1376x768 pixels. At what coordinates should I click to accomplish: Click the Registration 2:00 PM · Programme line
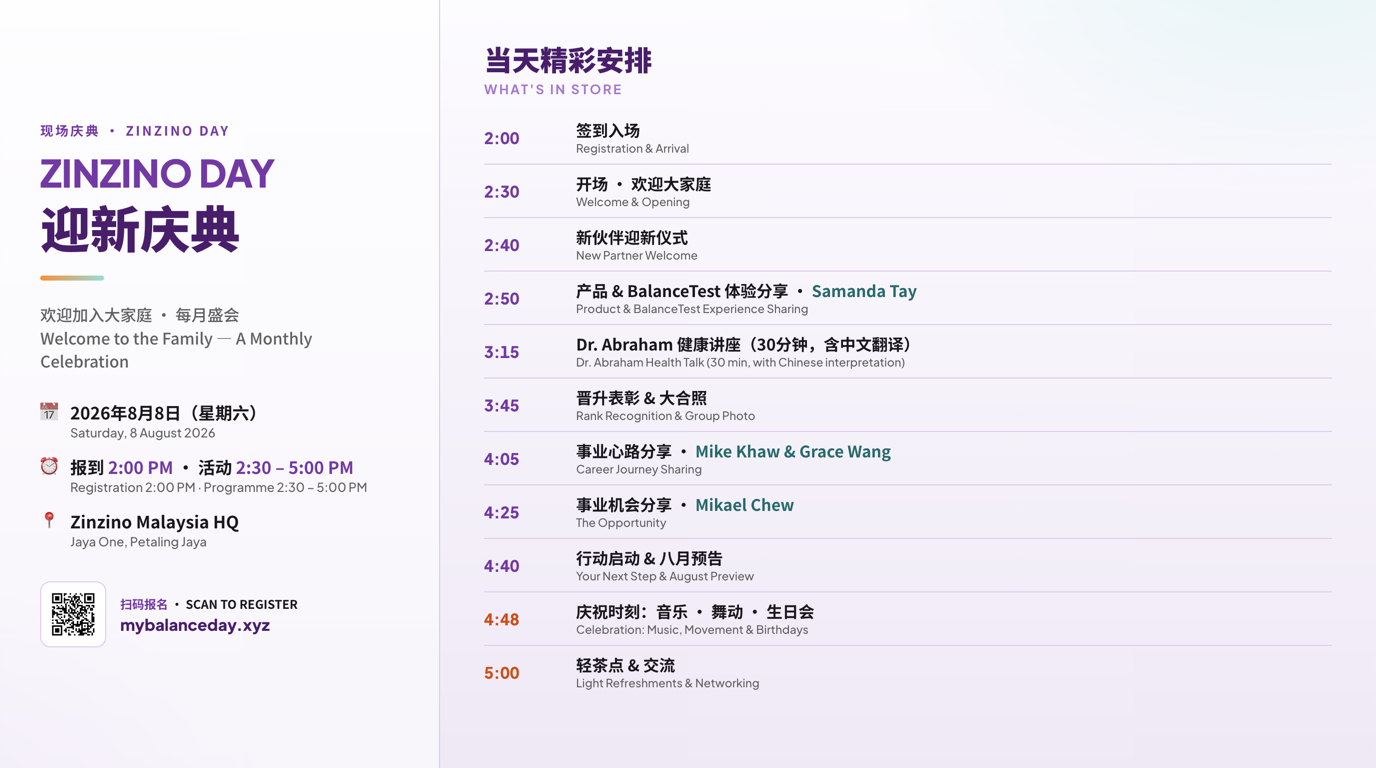(218, 488)
